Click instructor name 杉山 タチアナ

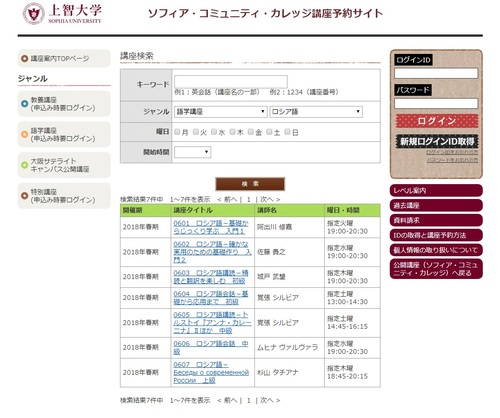click(x=278, y=372)
